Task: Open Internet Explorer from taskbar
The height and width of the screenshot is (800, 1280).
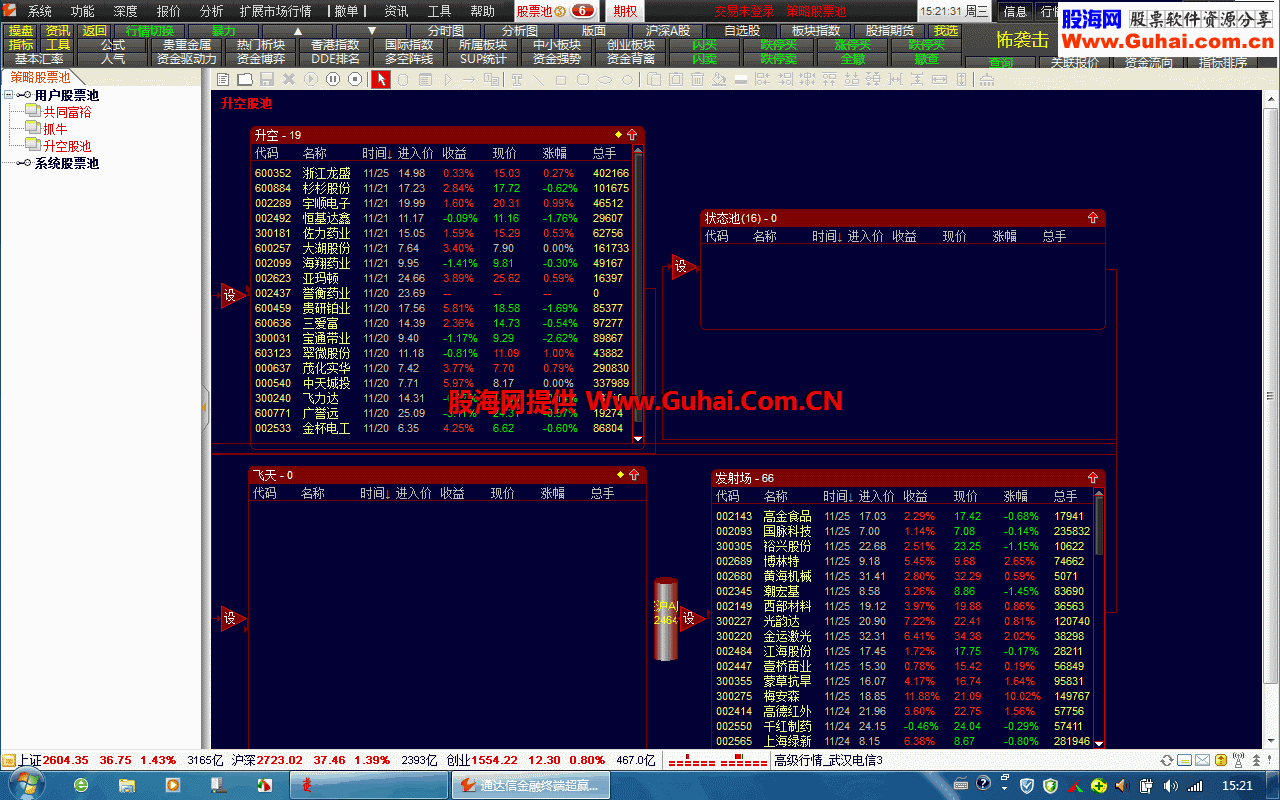Action: [x=81, y=785]
